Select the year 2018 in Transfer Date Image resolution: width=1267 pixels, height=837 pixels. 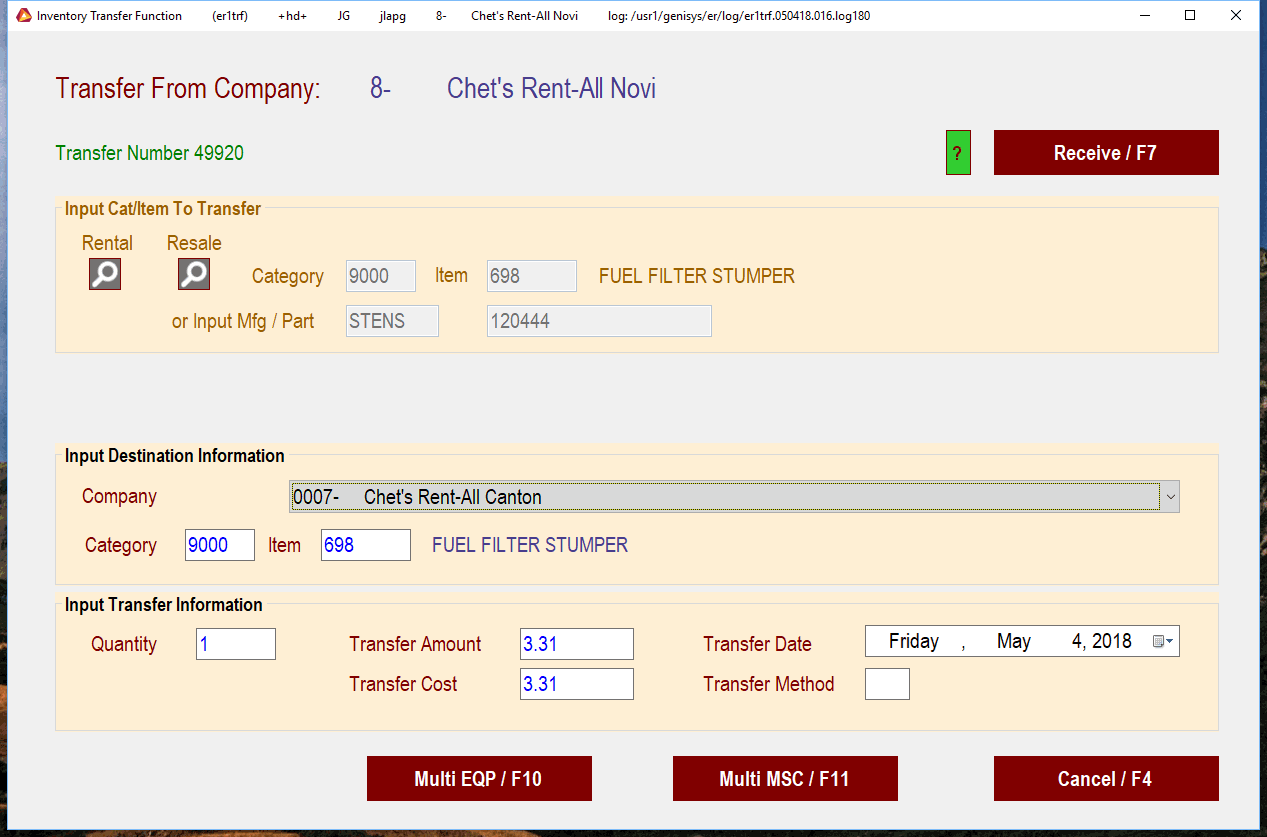coord(1112,642)
